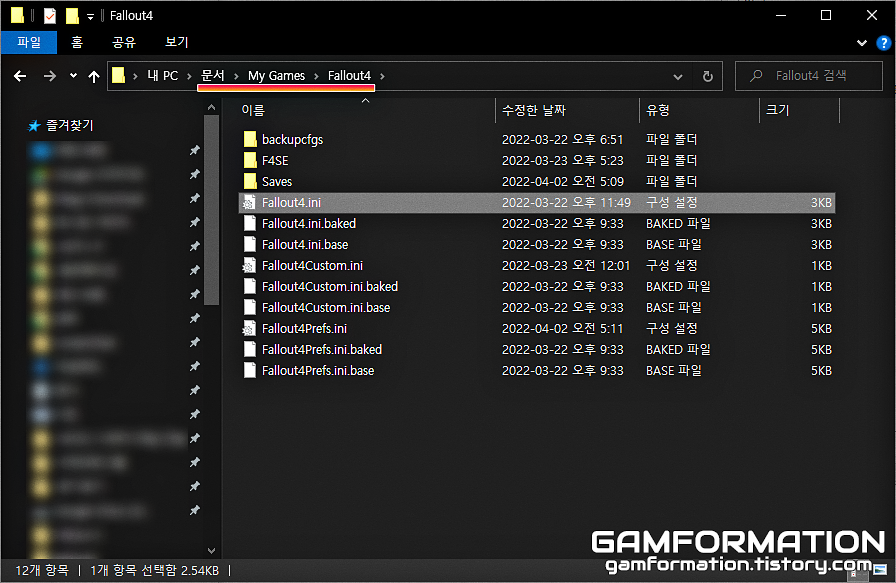Open the File (파일) ribbon tab

coord(29,42)
